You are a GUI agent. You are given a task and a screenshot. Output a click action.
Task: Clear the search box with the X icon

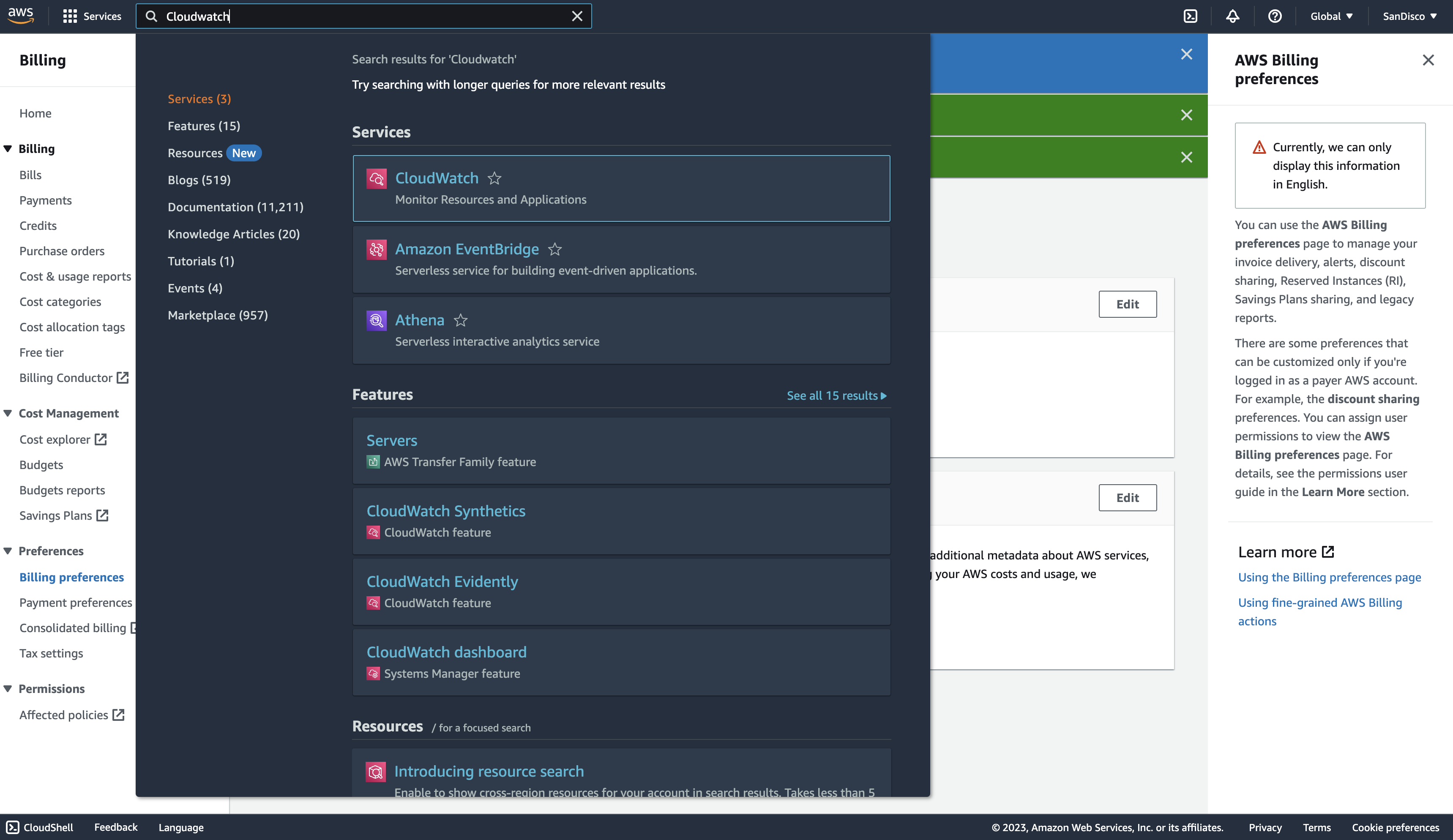coord(577,16)
